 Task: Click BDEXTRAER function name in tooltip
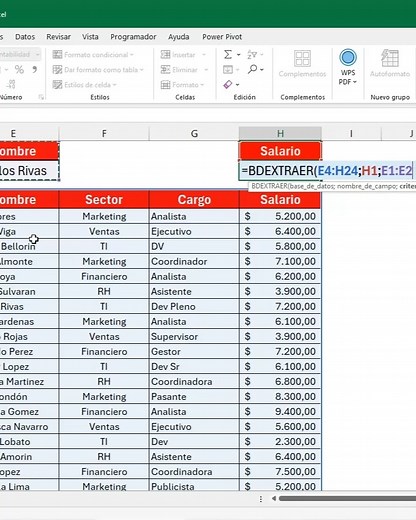coord(269,186)
